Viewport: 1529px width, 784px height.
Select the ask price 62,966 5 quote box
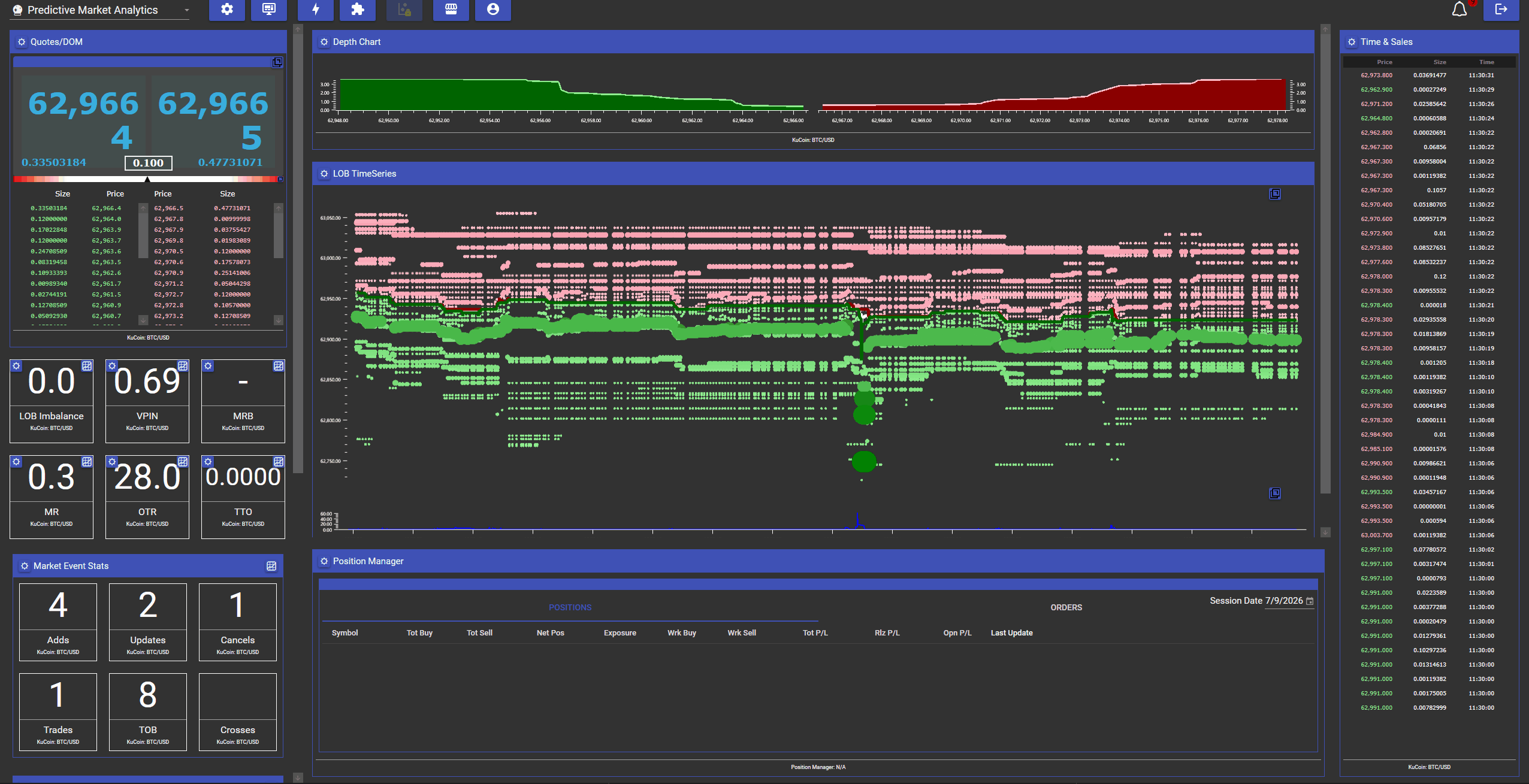click(213, 121)
